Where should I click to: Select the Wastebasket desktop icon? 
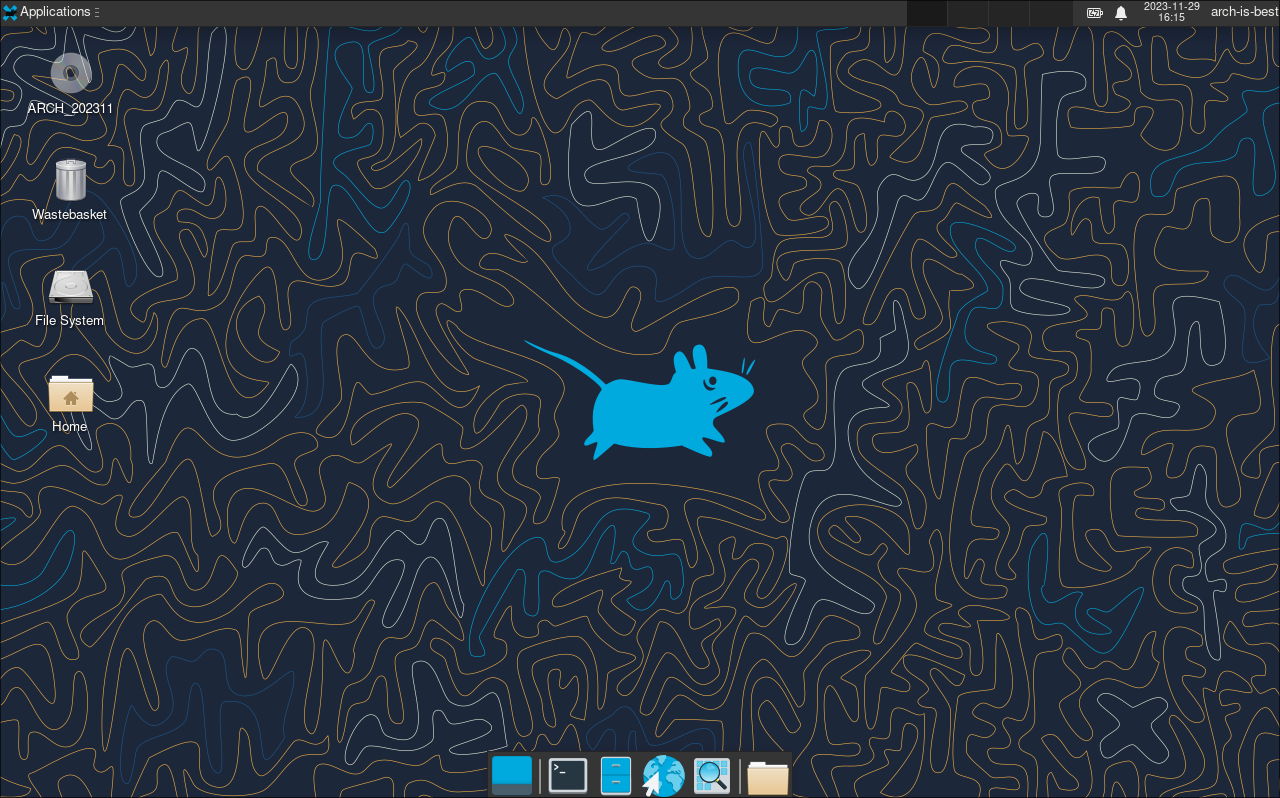click(x=70, y=181)
